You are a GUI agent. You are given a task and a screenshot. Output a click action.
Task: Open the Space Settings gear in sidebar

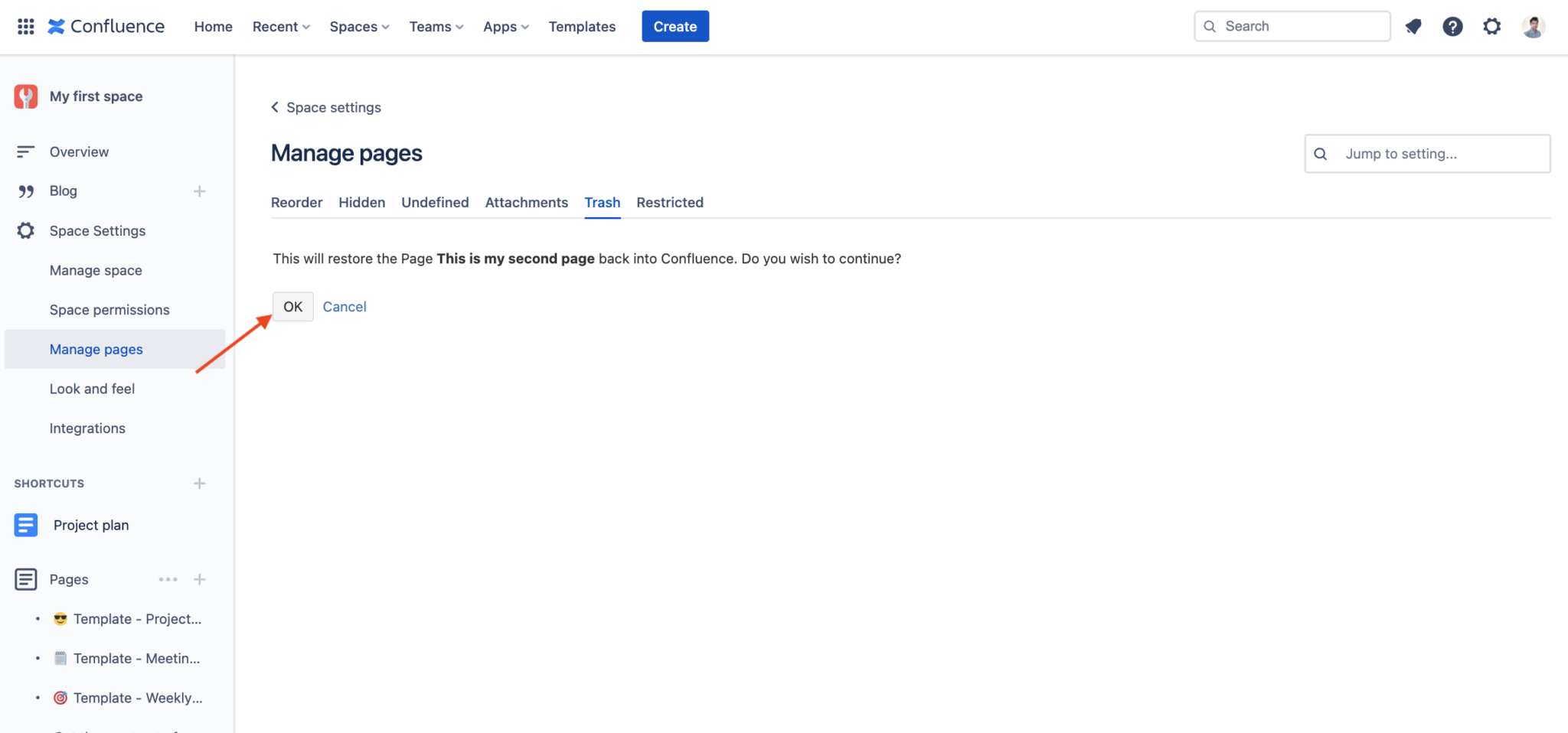click(25, 230)
